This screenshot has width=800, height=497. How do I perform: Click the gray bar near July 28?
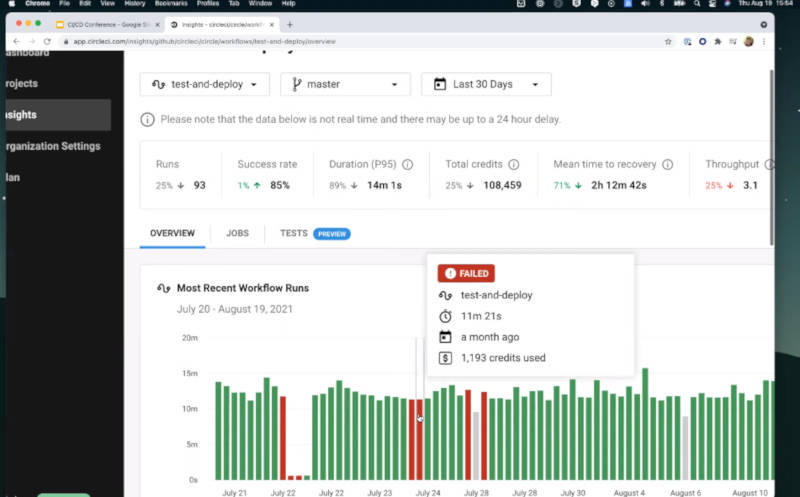coord(476,446)
